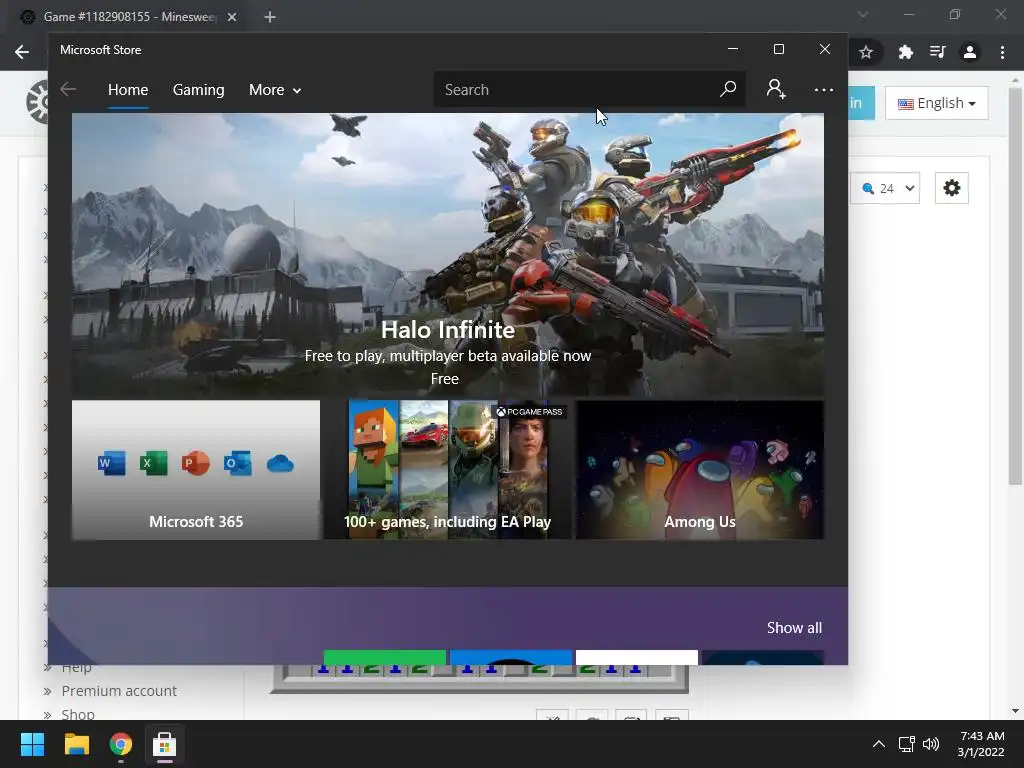Click the PC Game Pass badge
This screenshot has height=768, width=1024.
tap(530, 411)
